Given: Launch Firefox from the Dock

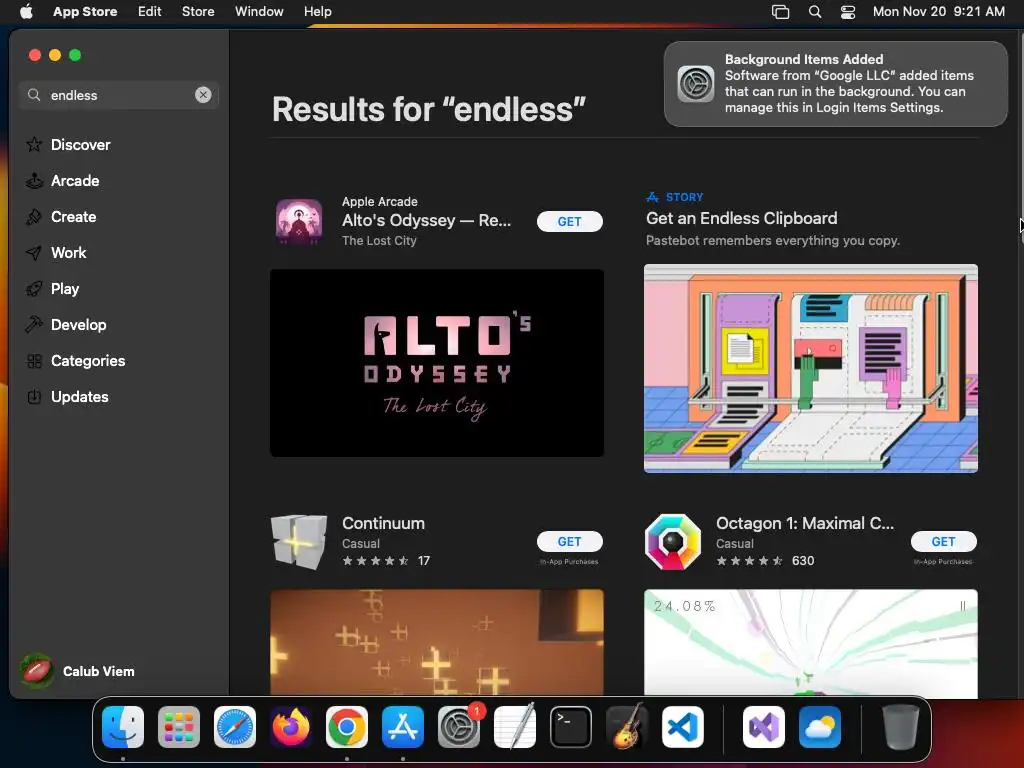Looking at the screenshot, I should [291, 727].
